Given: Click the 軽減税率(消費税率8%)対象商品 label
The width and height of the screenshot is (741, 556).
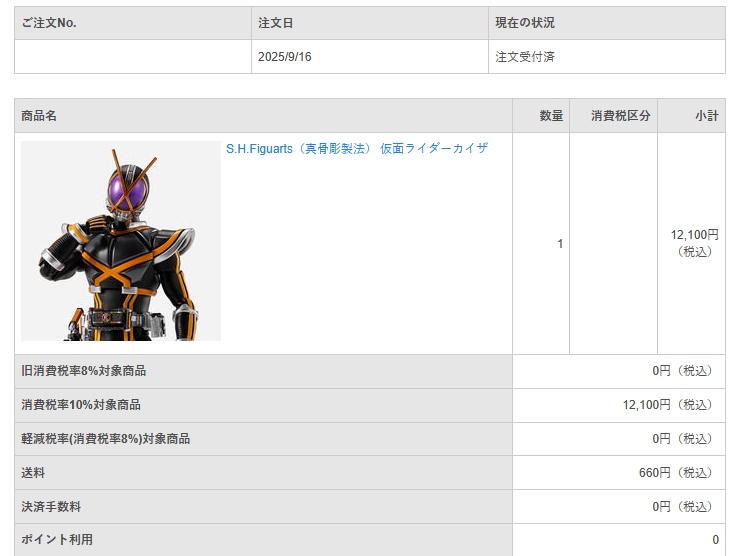Looking at the screenshot, I should (x=105, y=439).
